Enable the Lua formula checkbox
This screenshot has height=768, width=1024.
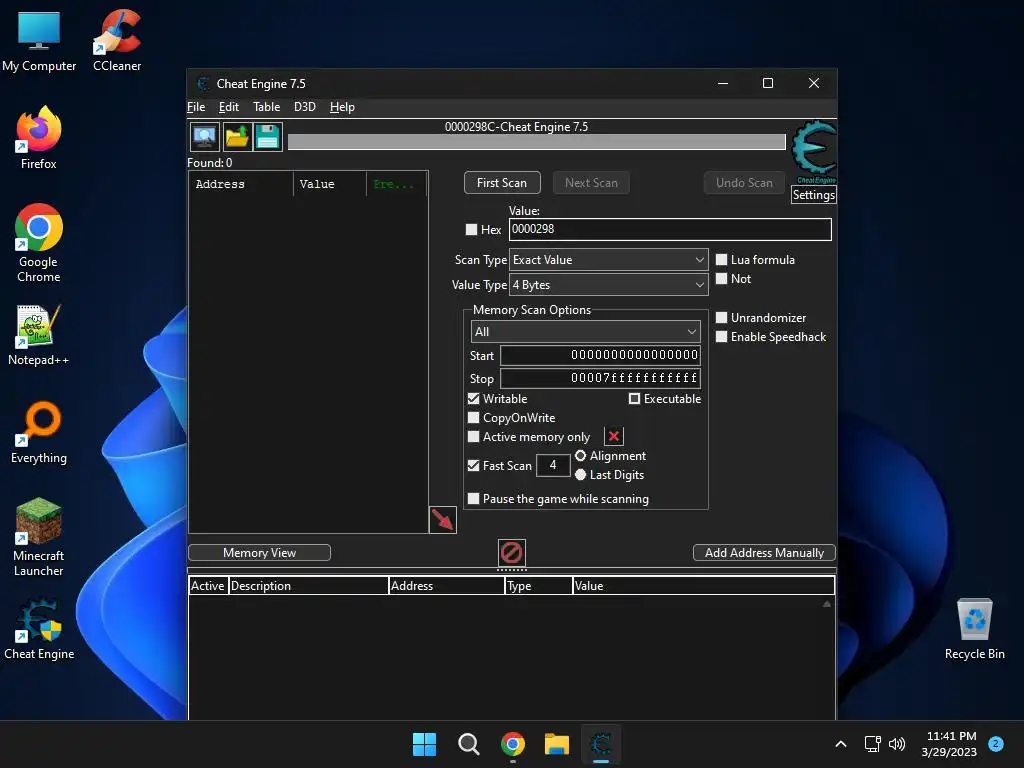pos(722,259)
